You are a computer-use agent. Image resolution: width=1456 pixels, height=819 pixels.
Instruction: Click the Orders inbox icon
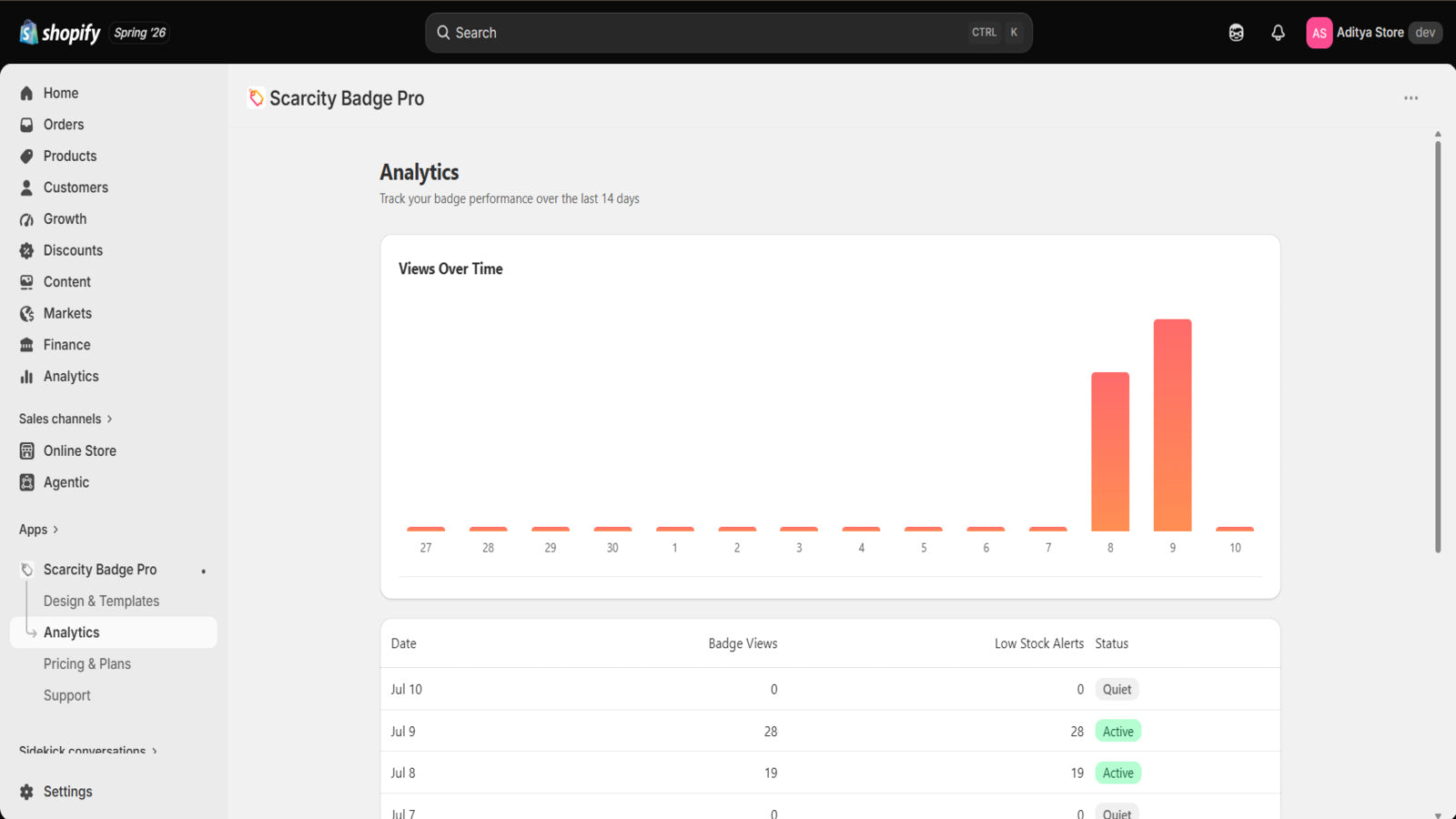click(26, 125)
